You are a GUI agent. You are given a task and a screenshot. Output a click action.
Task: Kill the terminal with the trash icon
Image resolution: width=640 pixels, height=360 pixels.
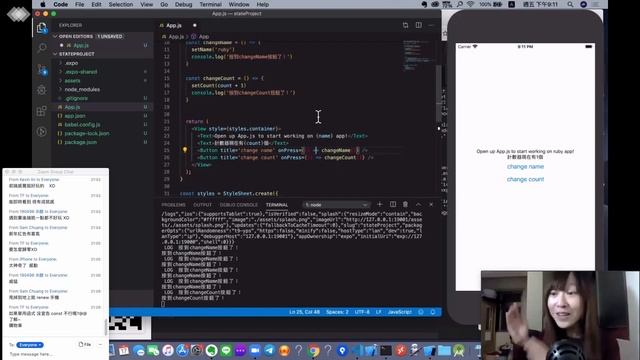tap(405, 204)
